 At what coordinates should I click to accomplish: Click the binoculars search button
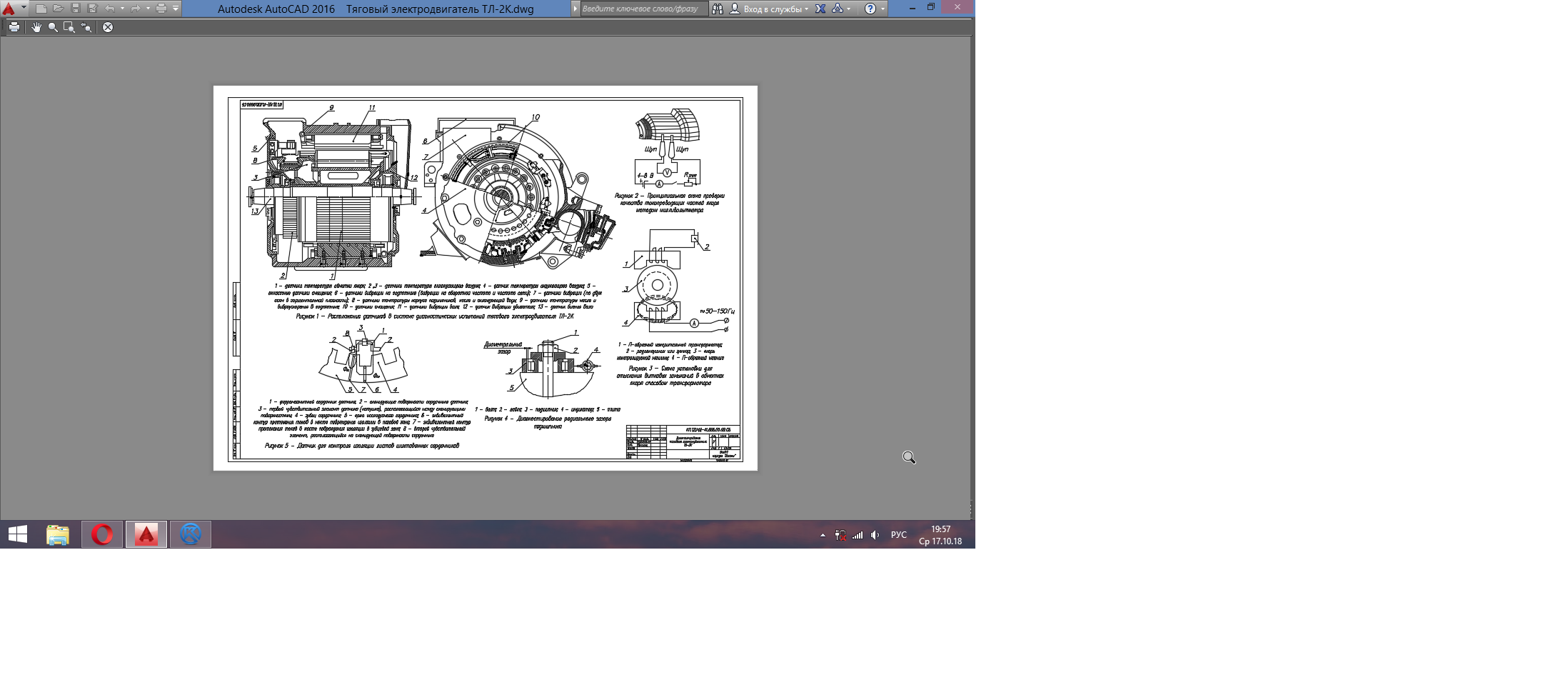717,9
